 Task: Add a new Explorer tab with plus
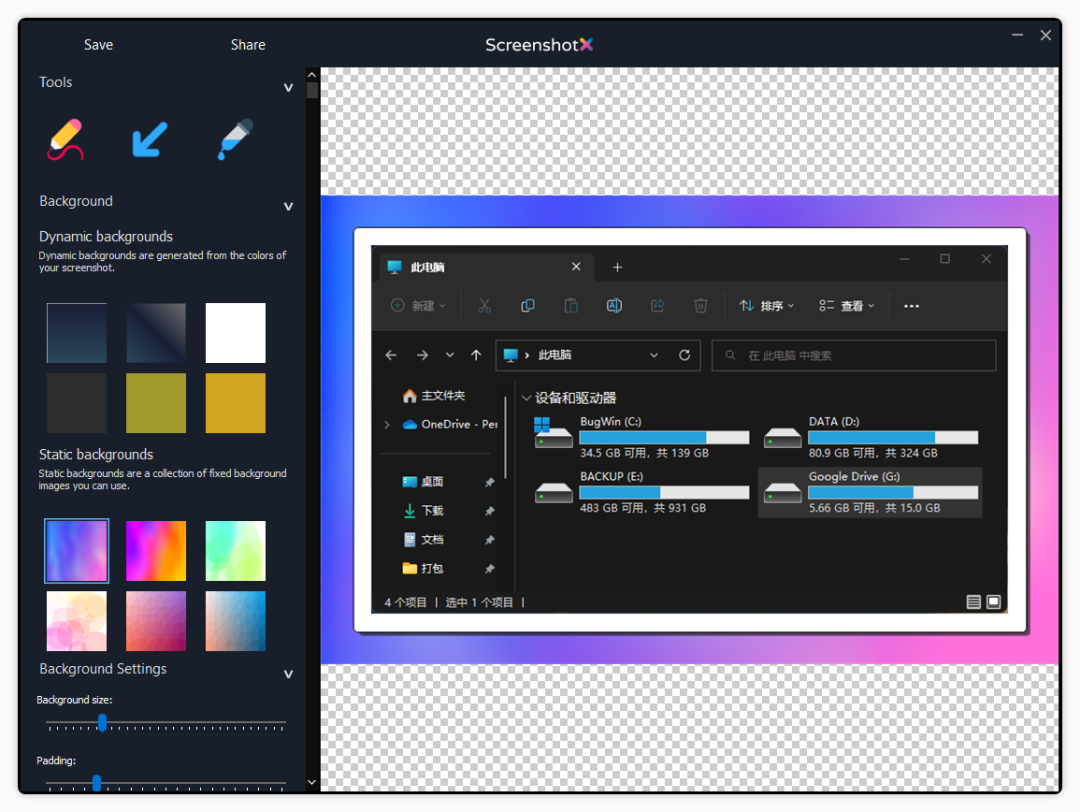[617, 267]
